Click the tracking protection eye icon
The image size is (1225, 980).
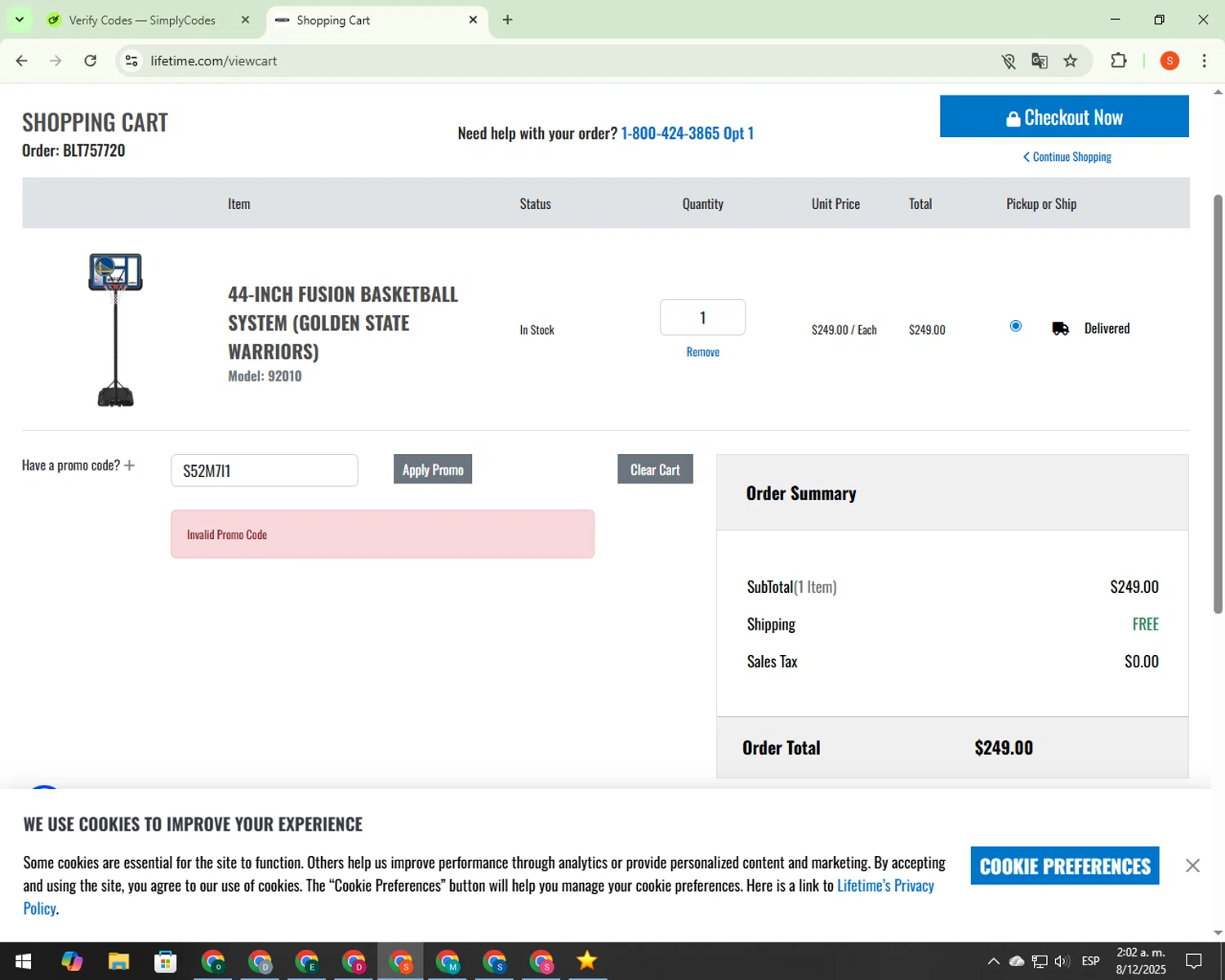click(1009, 60)
